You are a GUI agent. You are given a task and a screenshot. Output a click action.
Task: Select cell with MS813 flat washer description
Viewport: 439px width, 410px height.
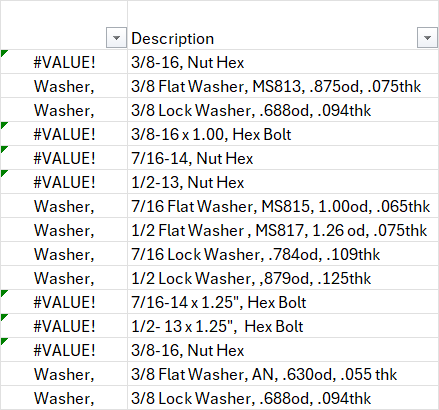[x=283, y=86]
